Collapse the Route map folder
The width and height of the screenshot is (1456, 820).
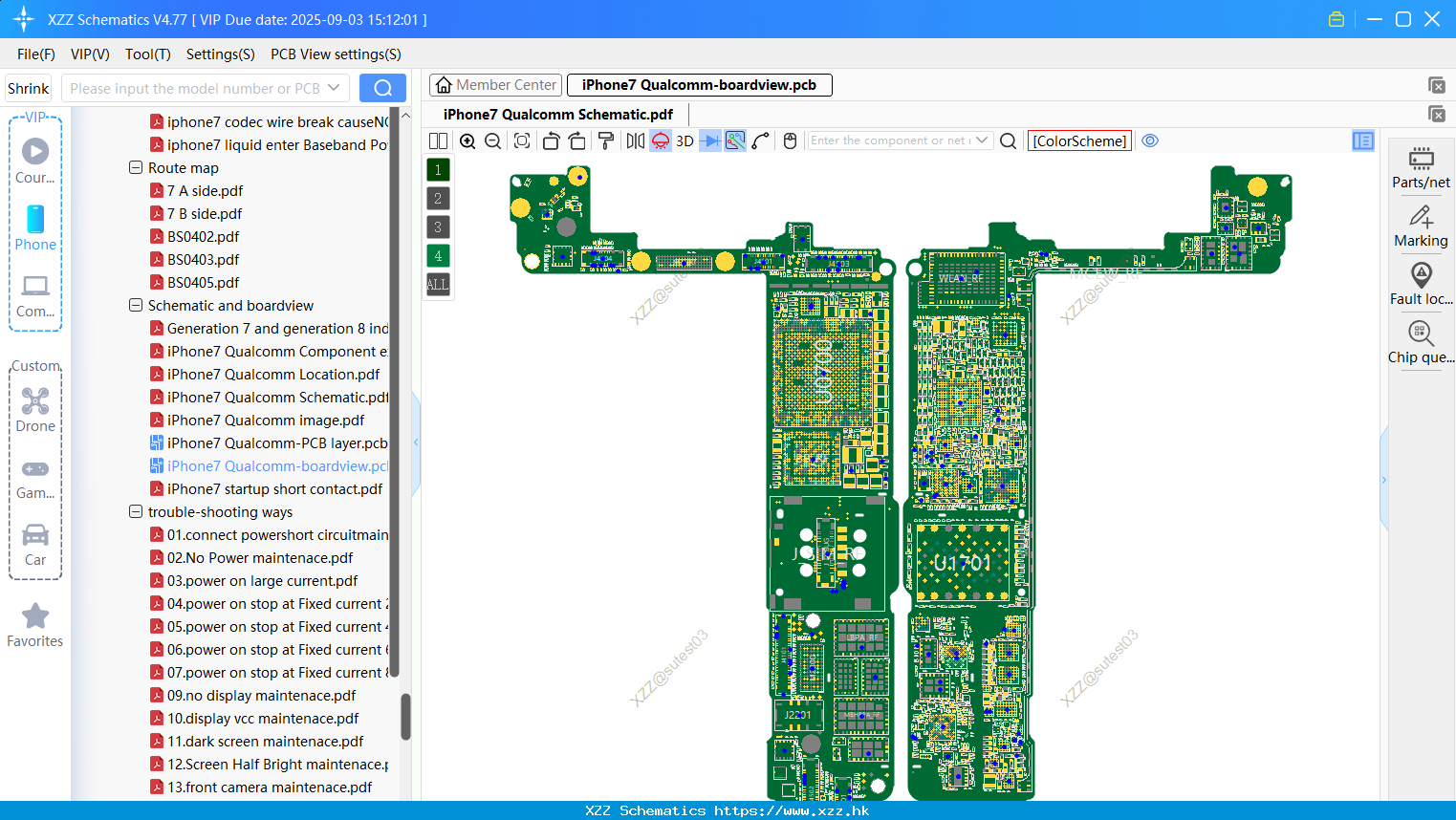136,168
